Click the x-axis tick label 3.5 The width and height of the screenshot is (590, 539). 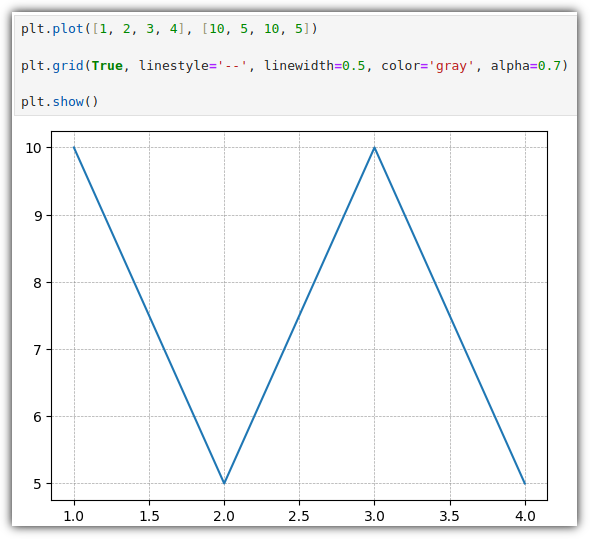tap(450, 516)
